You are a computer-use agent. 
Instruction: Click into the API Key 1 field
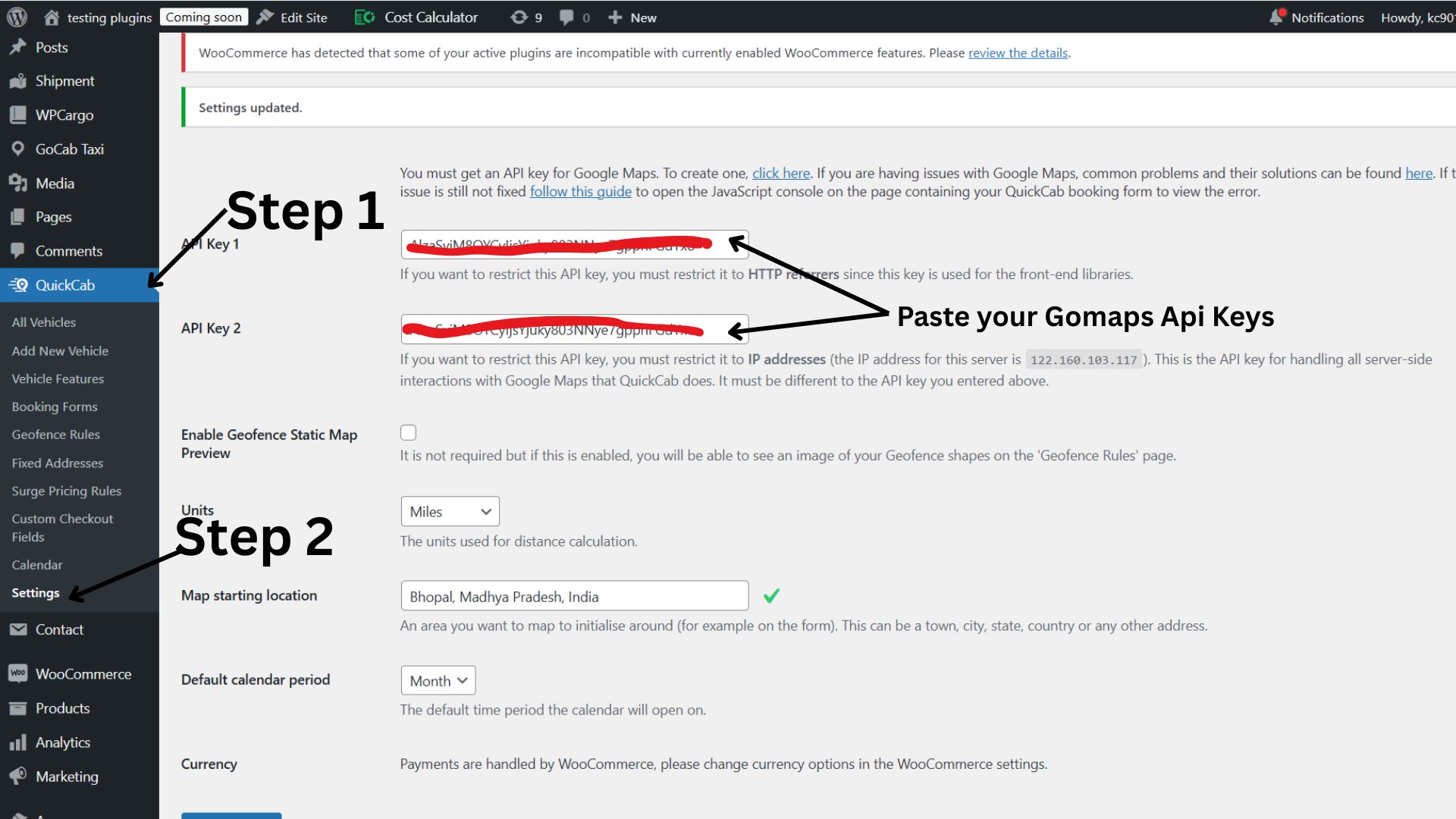(574, 244)
